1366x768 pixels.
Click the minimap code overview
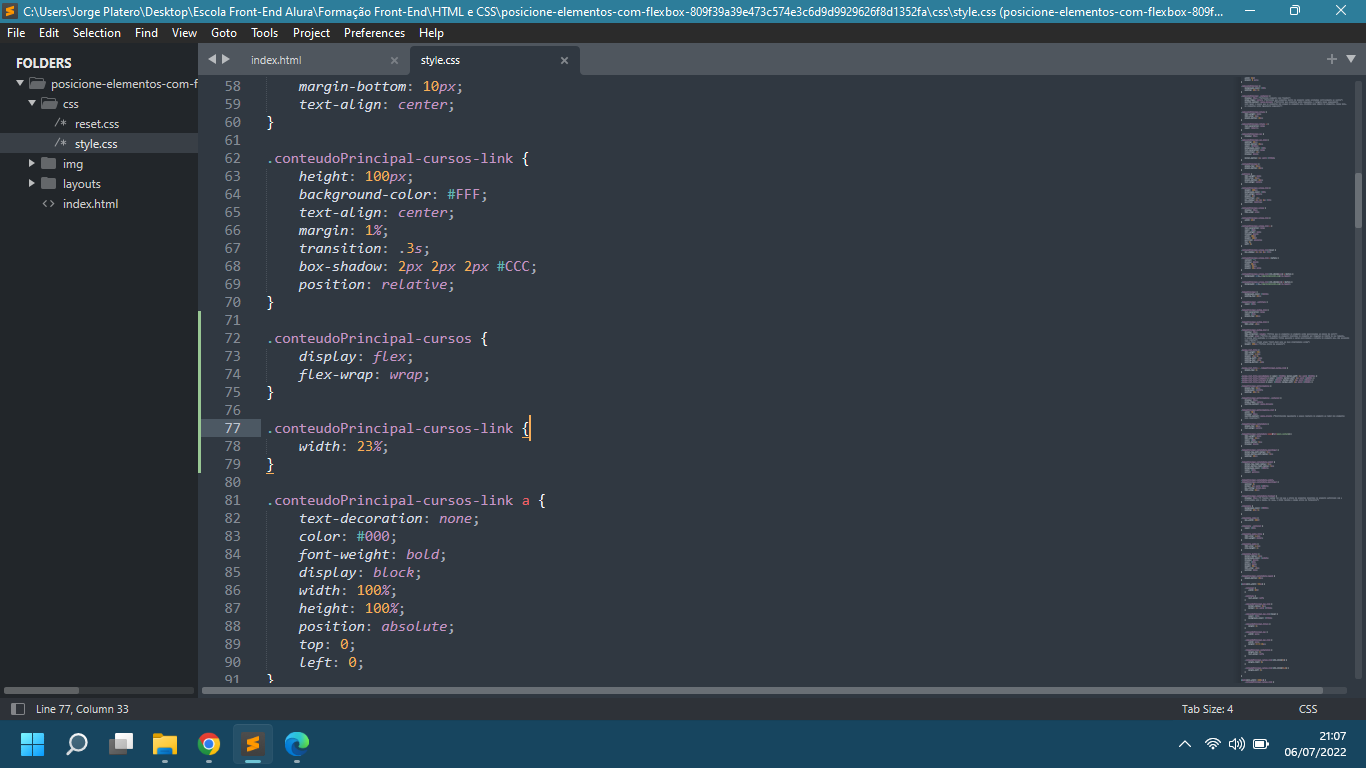pyautogui.click(x=1294, y=380)
